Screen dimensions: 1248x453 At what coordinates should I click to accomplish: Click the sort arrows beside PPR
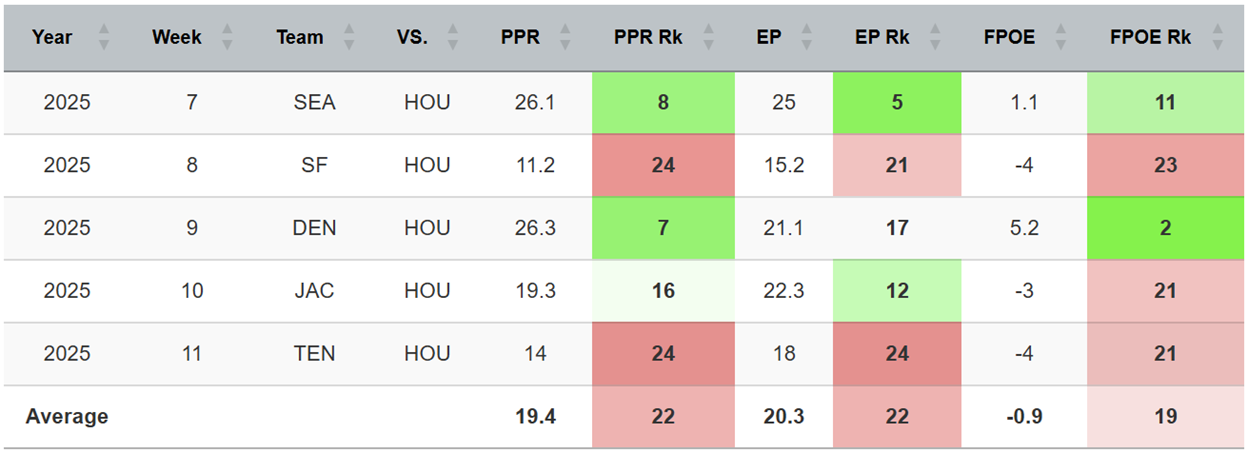(565, 38)
